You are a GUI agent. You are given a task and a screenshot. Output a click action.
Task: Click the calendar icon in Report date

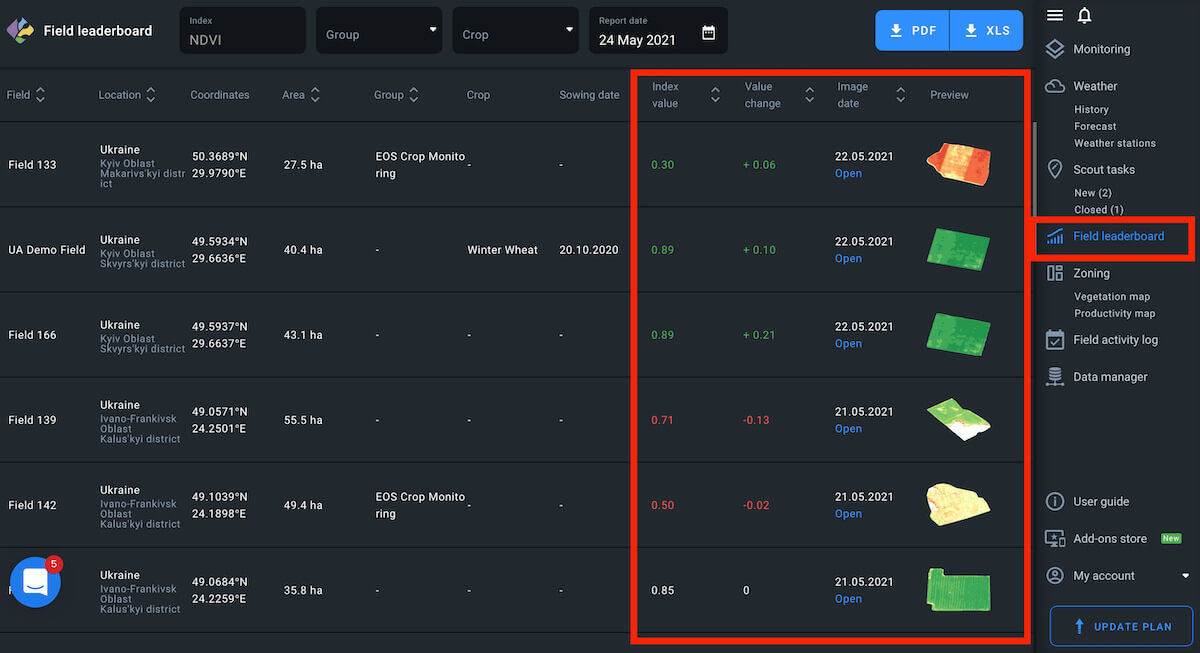coord(708,32)
